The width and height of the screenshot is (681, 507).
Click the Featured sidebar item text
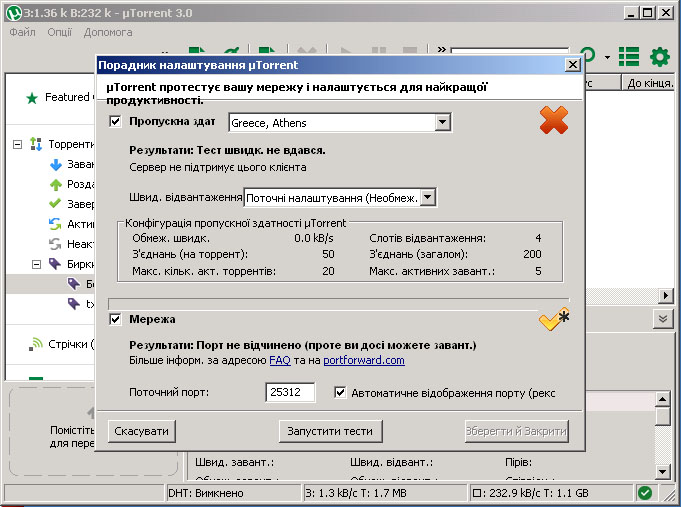tap(69, 97)
